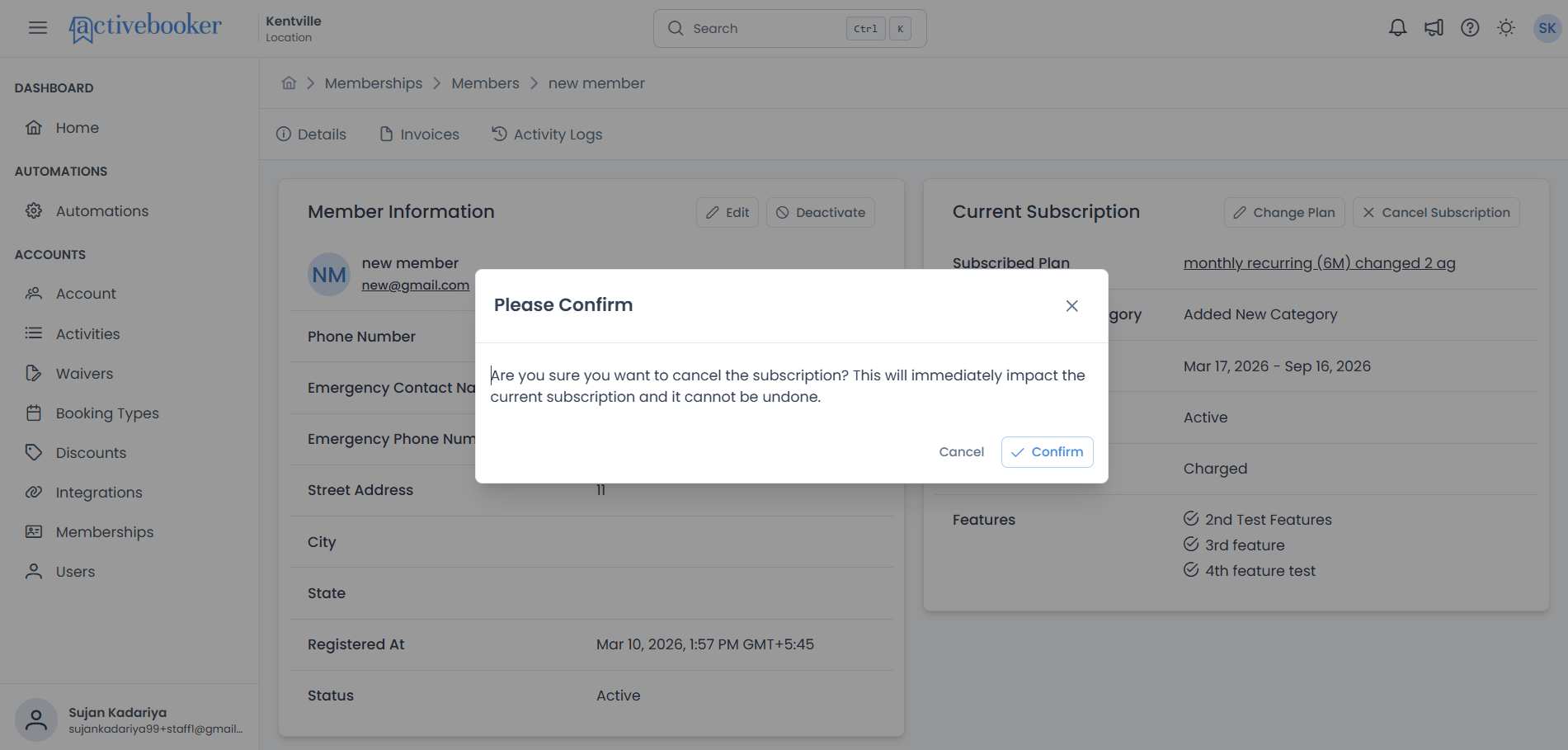
Task: Click the Edit member button
Action: pos(727,213)
